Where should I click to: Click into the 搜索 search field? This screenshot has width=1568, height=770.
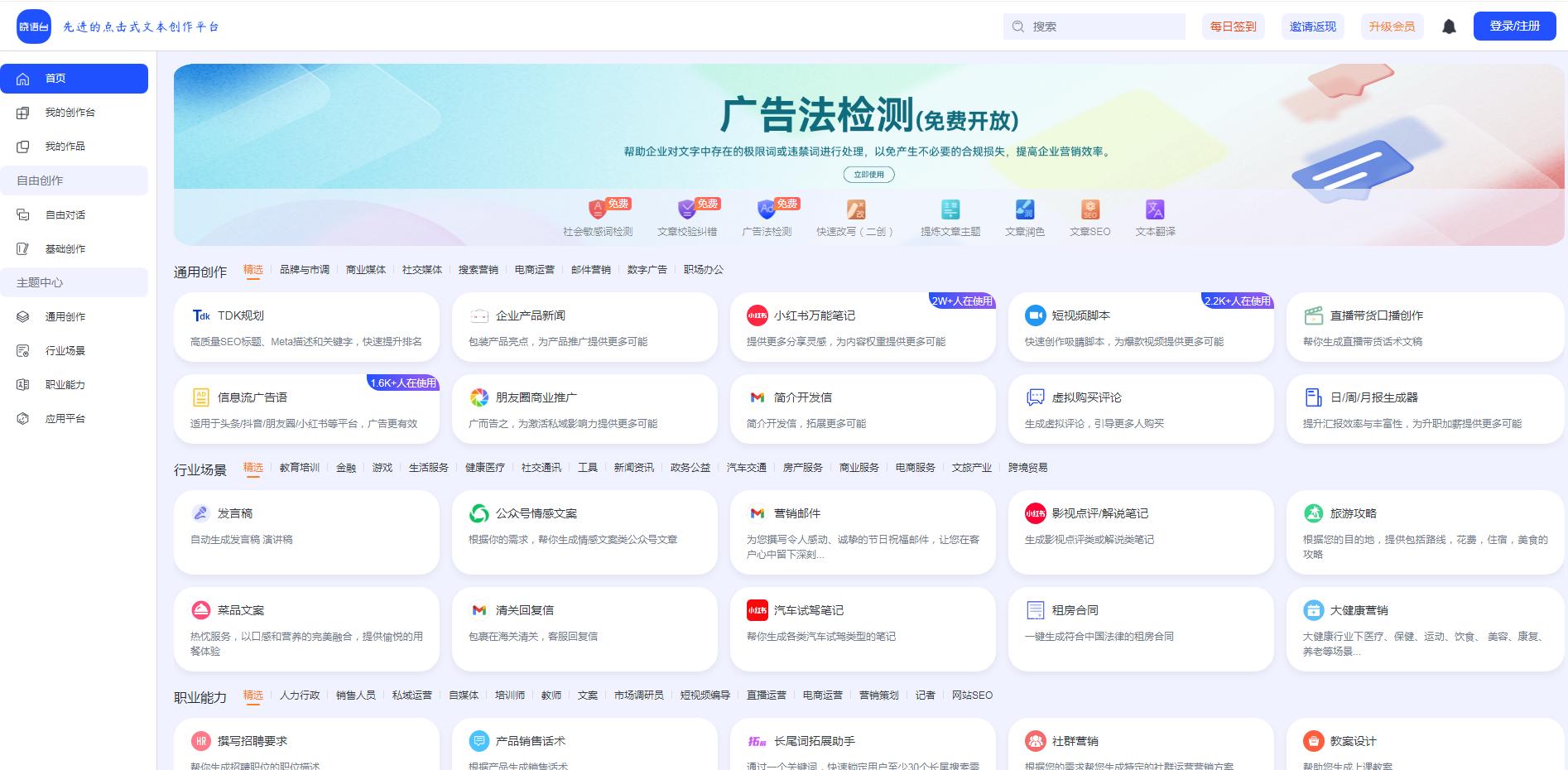click(x=1094, y=26)
